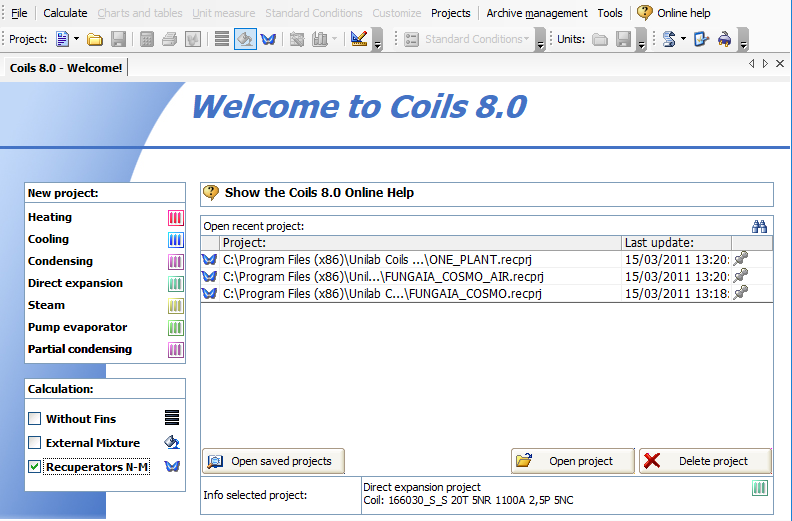
Task: Click the Units open folder icon
Action: click(x=600, y=39)
